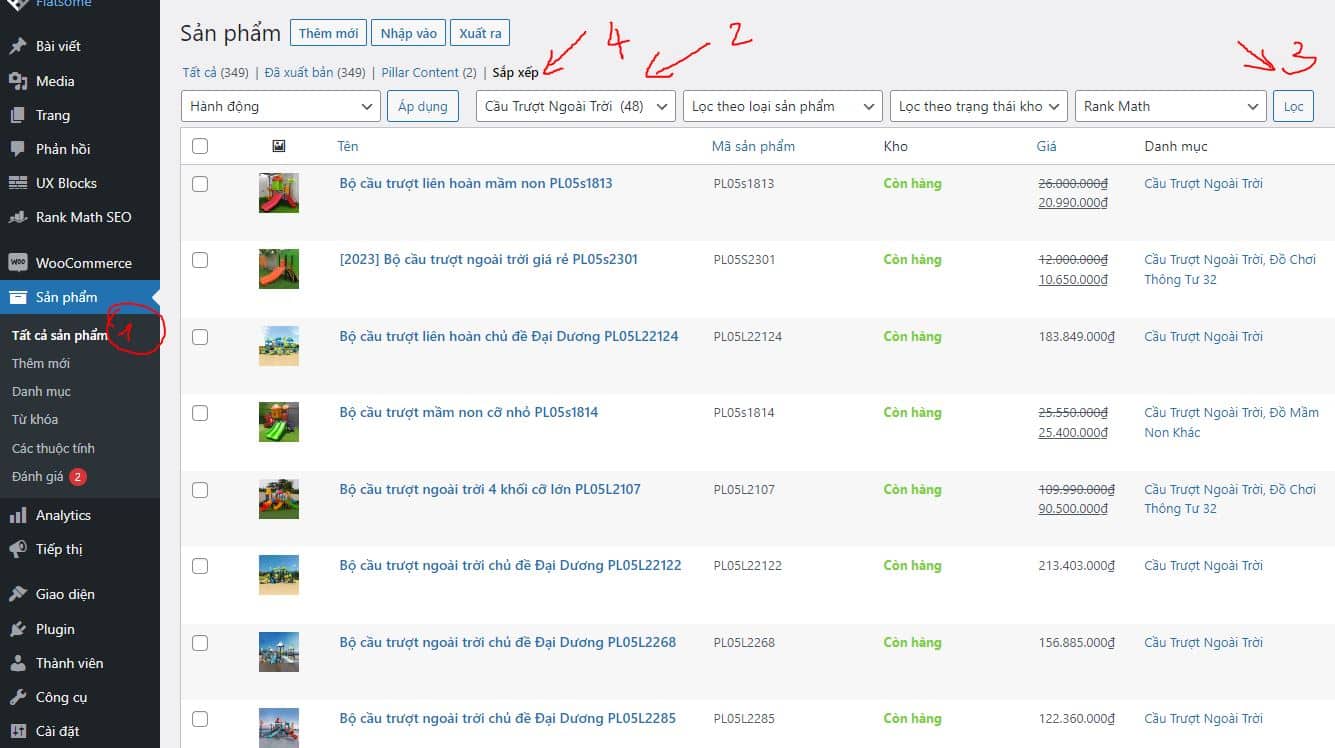Click the image column header icon
Image resolution: width=1335 pixels, height=748 pixels.
279,146
